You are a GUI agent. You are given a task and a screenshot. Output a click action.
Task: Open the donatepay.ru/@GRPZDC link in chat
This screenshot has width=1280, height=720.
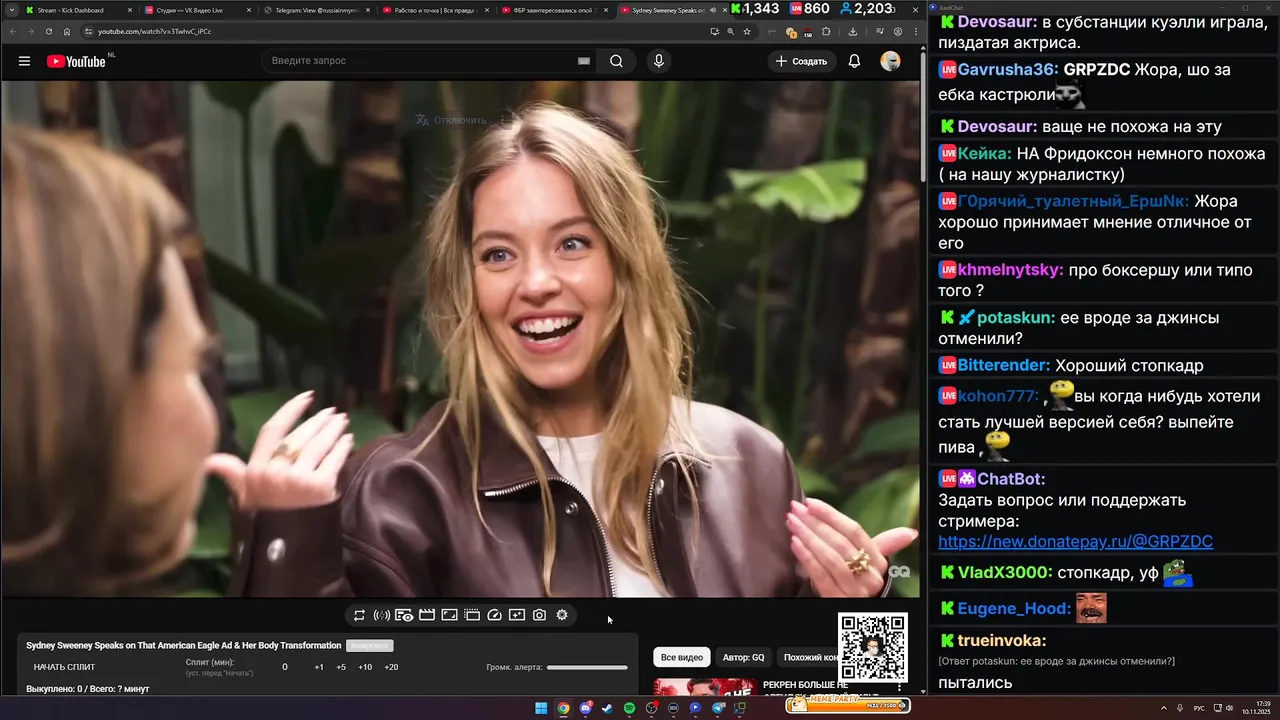[x=1075, y=541]
